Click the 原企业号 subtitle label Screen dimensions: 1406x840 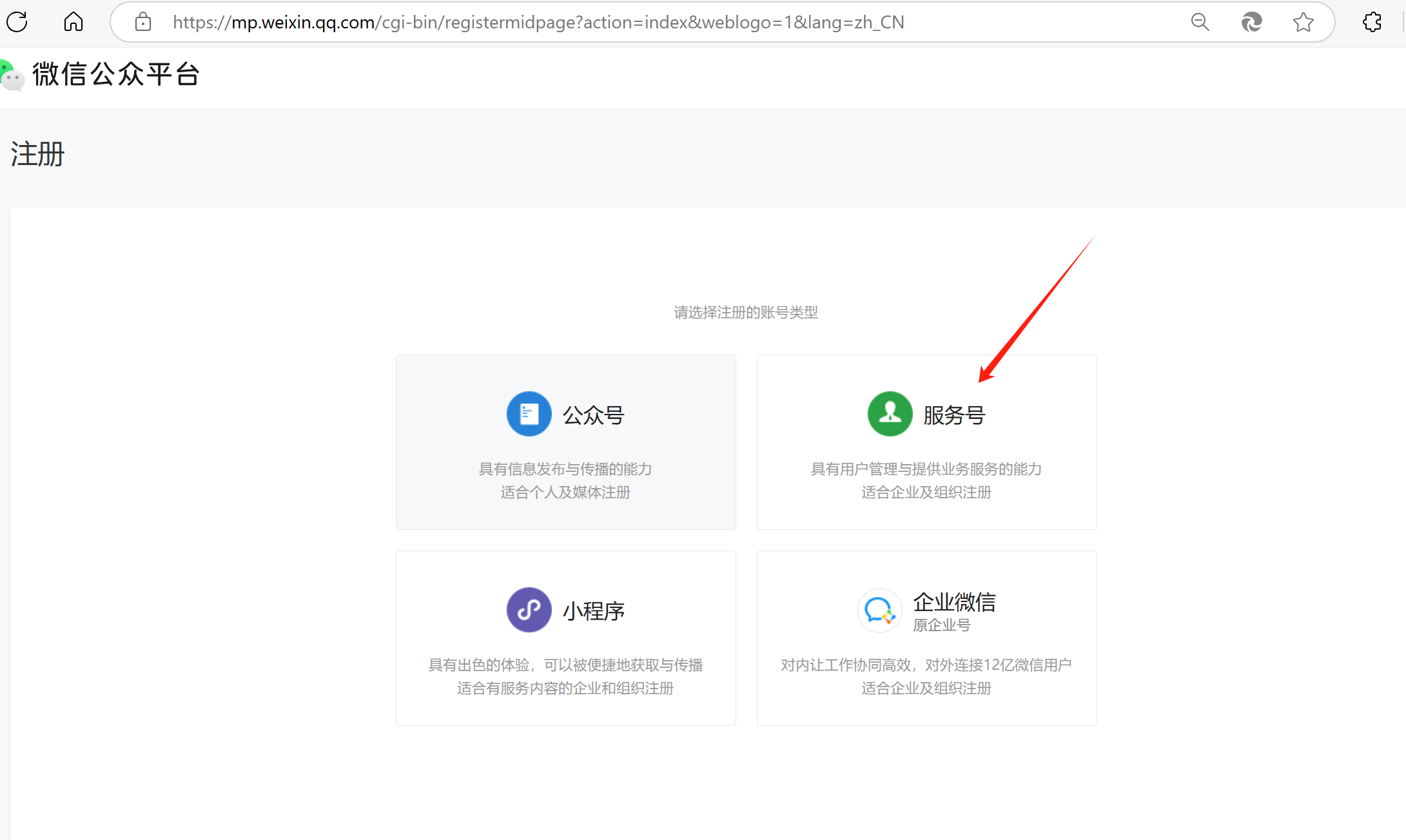click(x=942, y=625)
